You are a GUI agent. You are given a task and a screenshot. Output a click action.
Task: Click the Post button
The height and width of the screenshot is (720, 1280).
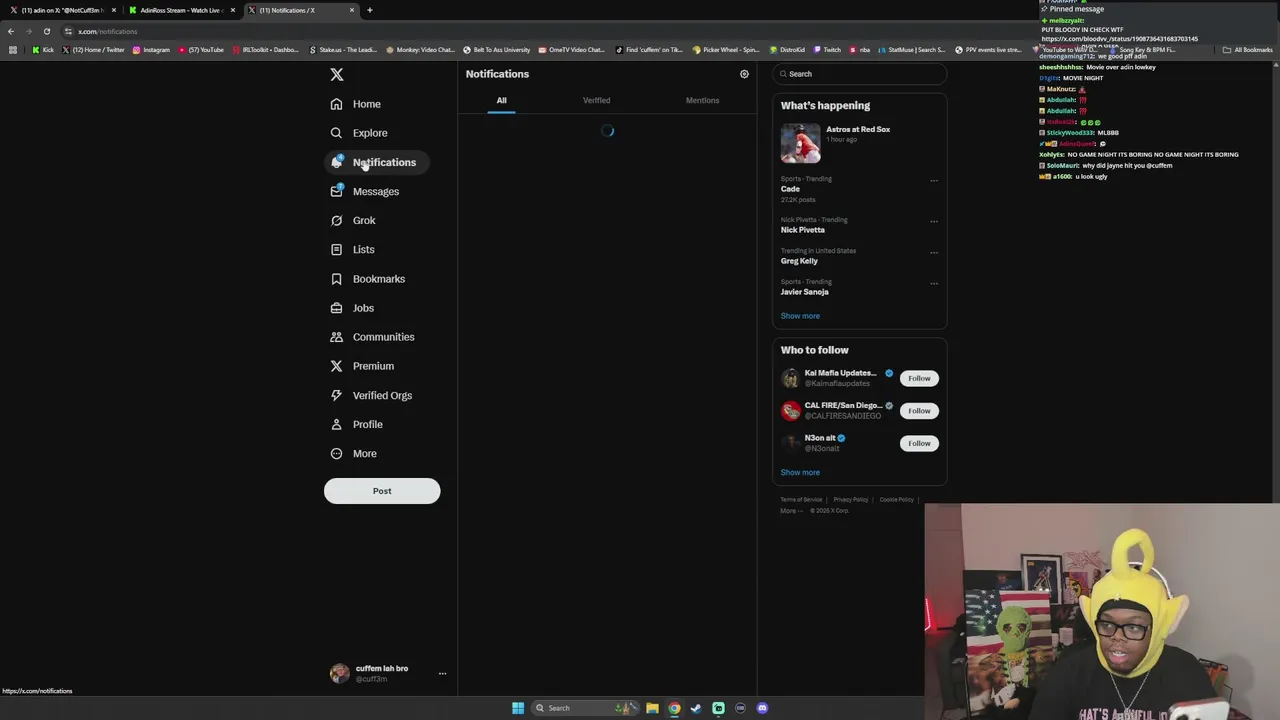[382, 491]
